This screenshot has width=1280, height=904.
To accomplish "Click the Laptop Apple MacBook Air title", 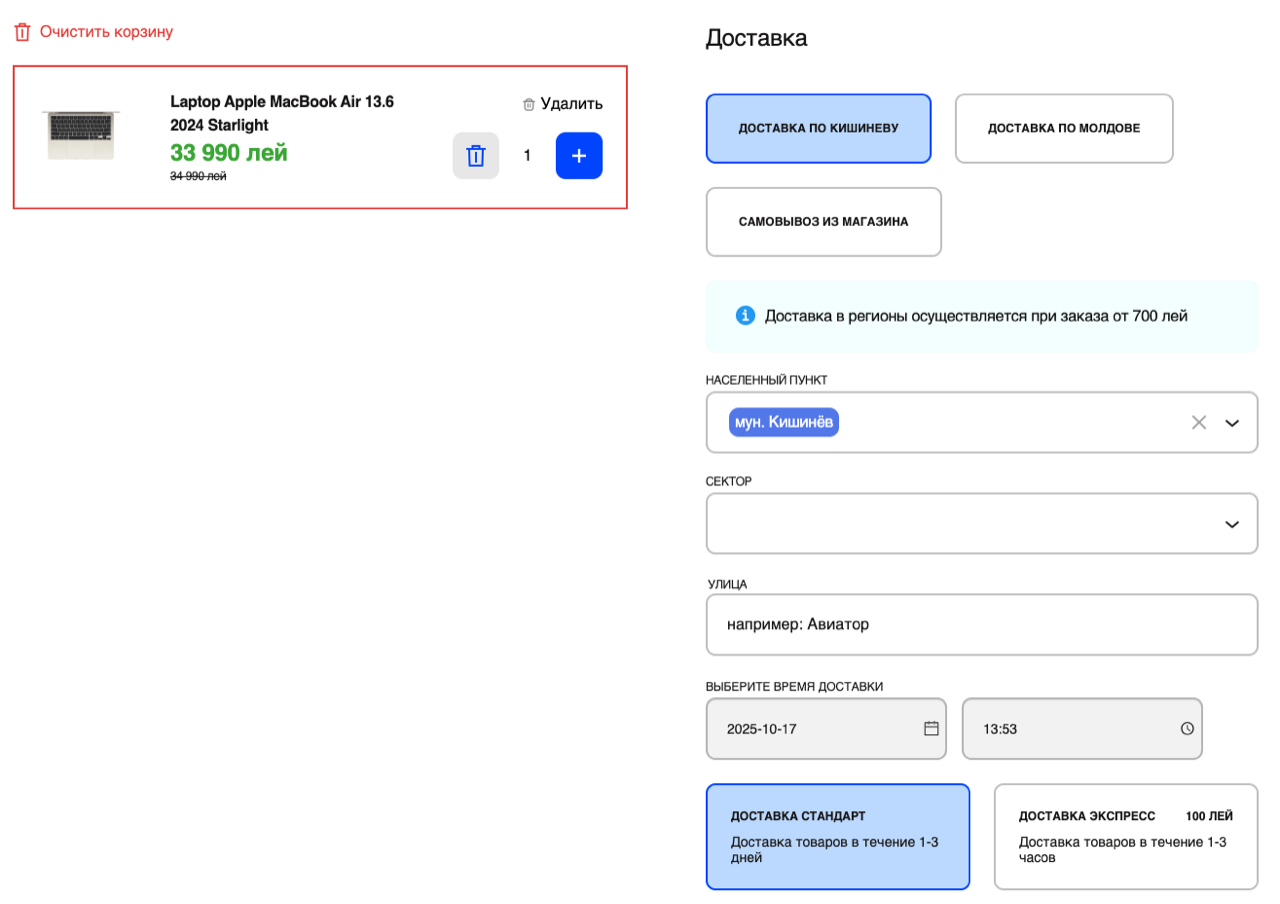I will pos(282,113).
